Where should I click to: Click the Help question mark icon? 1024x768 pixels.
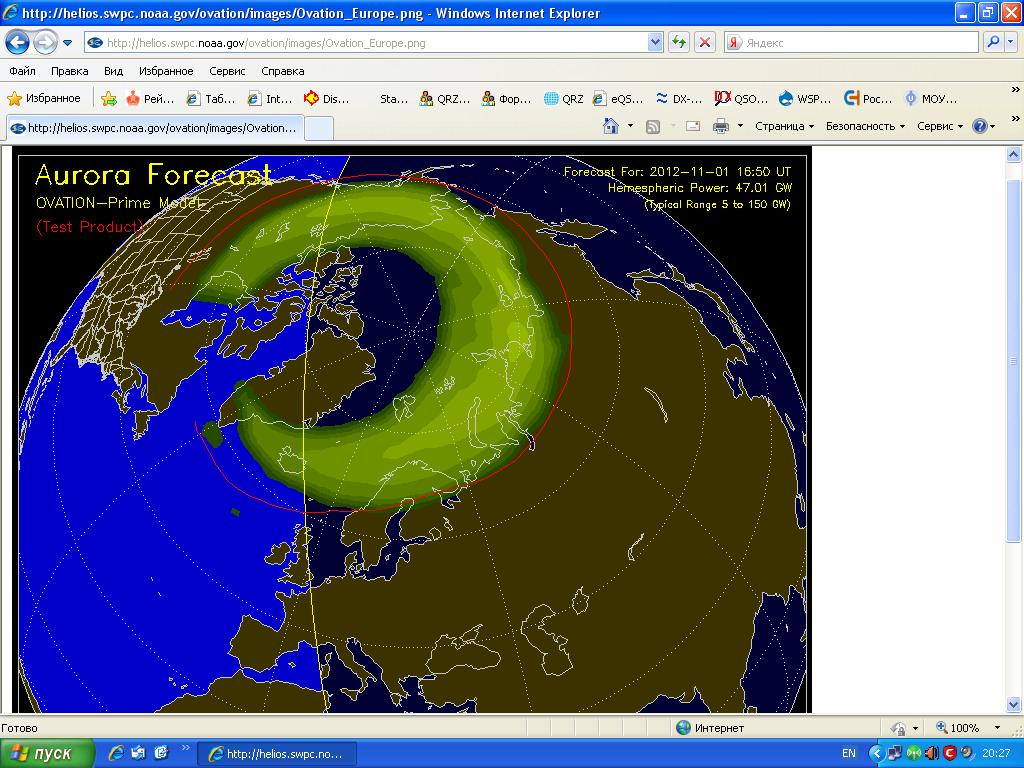pyautogui.click(x=980, y=126)
